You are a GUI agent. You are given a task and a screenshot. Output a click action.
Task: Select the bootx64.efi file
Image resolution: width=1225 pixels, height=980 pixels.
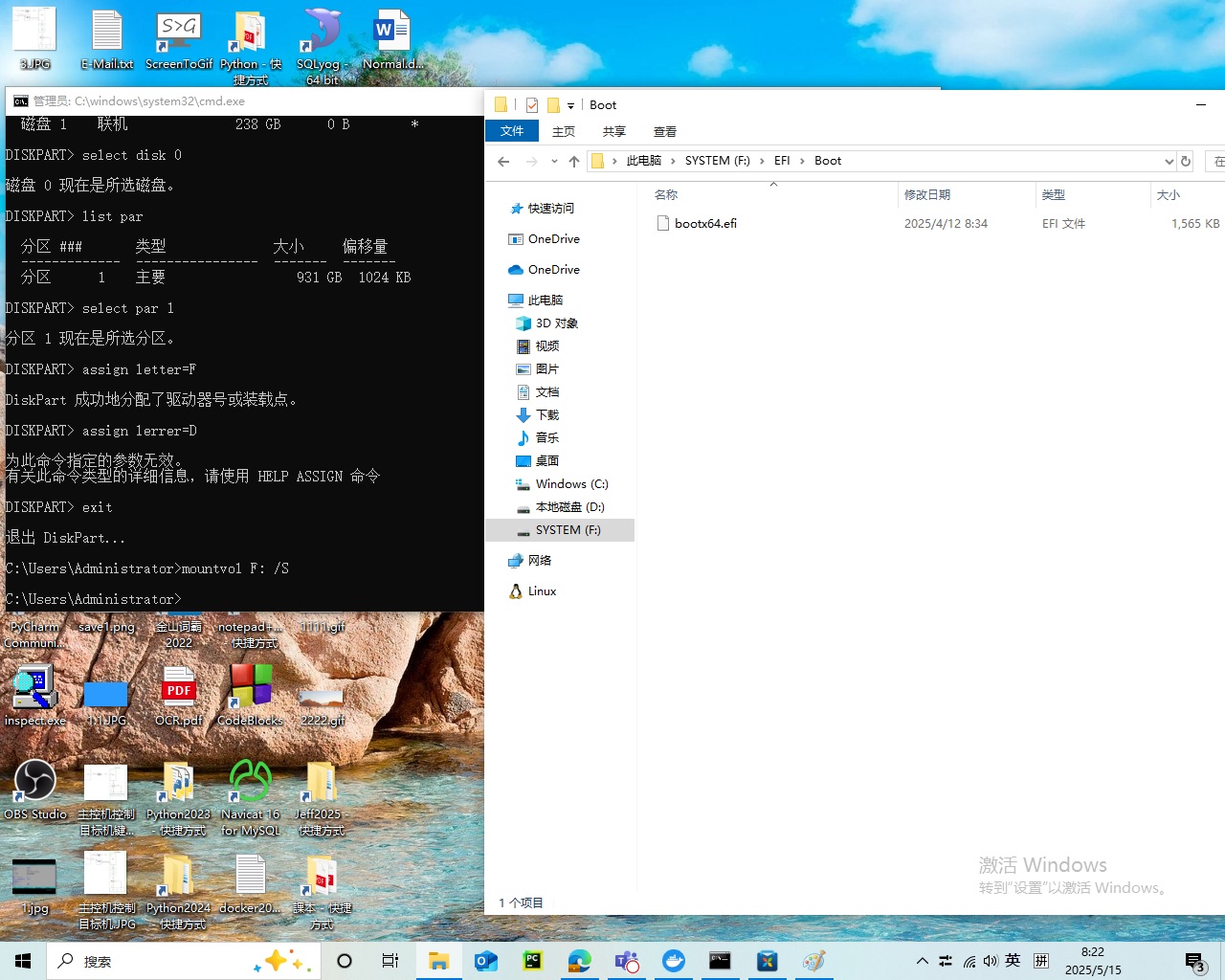click(x=705, y=223)
